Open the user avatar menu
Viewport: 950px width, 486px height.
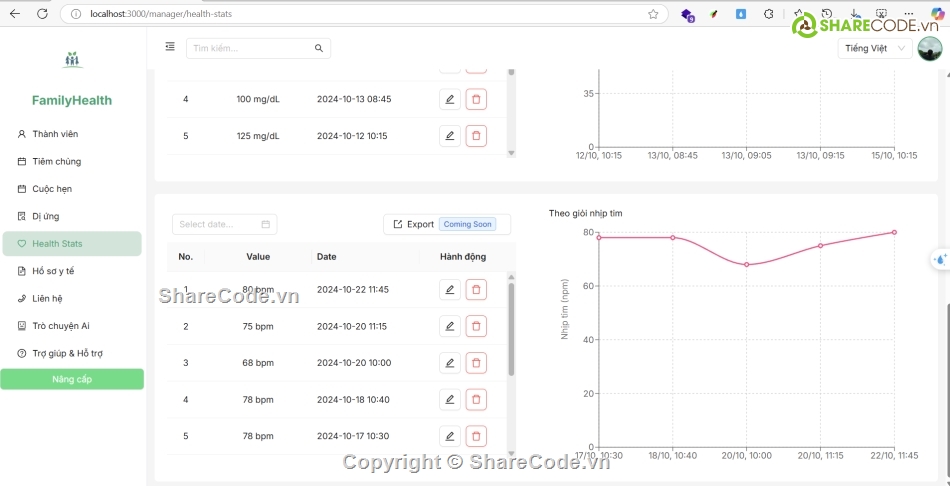coord(929,48)
